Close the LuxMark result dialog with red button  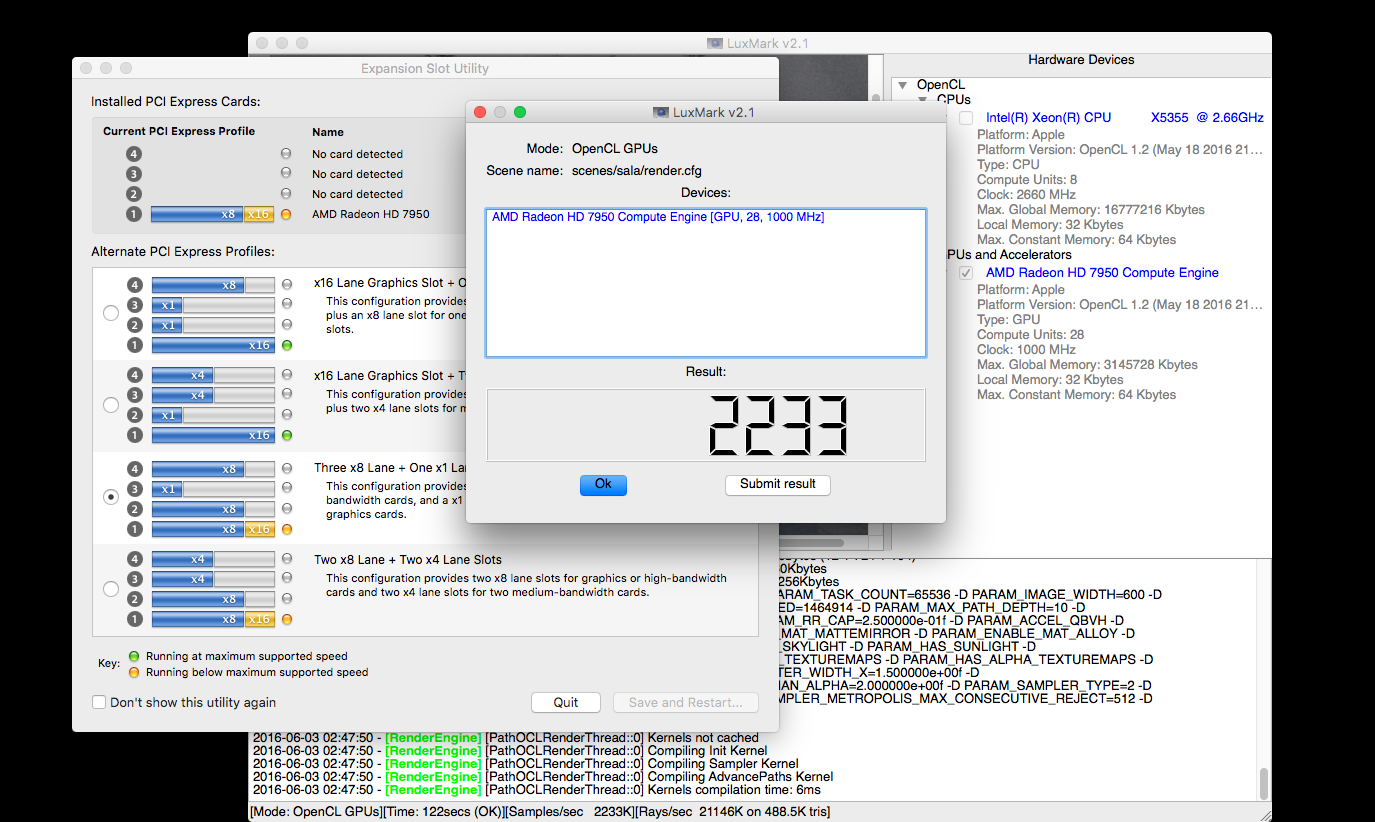click(x=480, y=112)
